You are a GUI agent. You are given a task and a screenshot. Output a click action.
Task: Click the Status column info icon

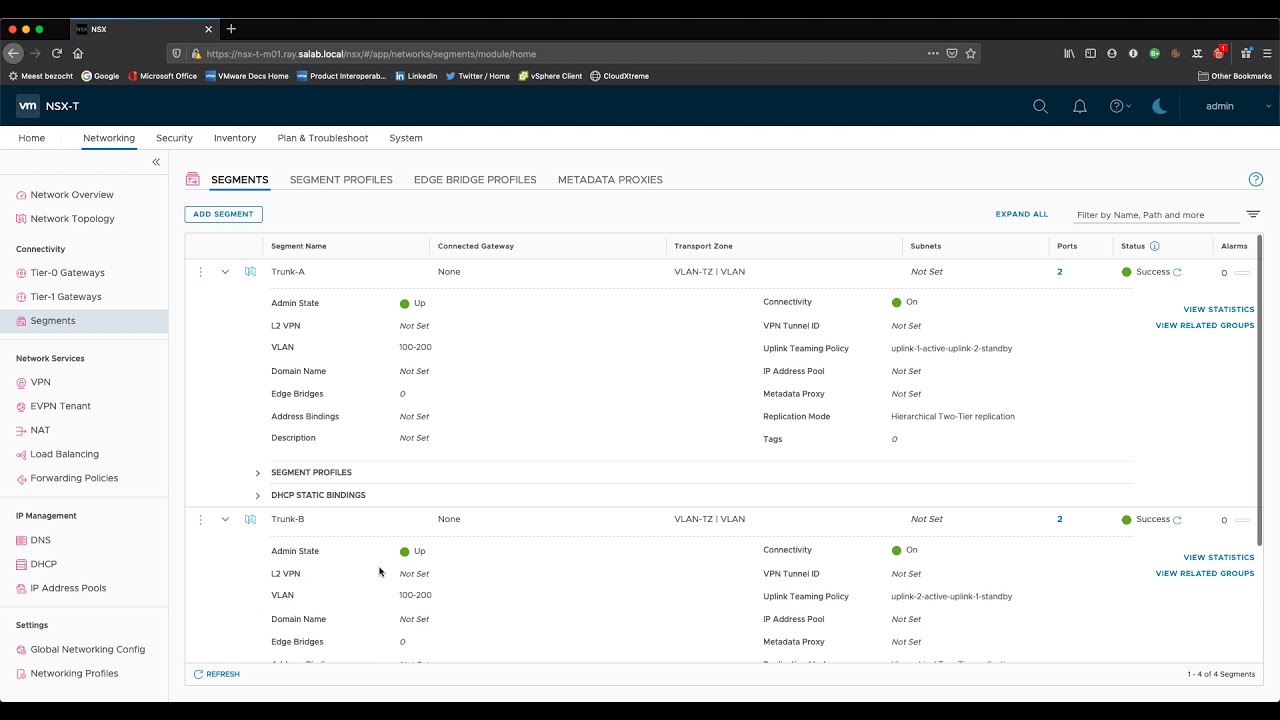(1155, 246)
